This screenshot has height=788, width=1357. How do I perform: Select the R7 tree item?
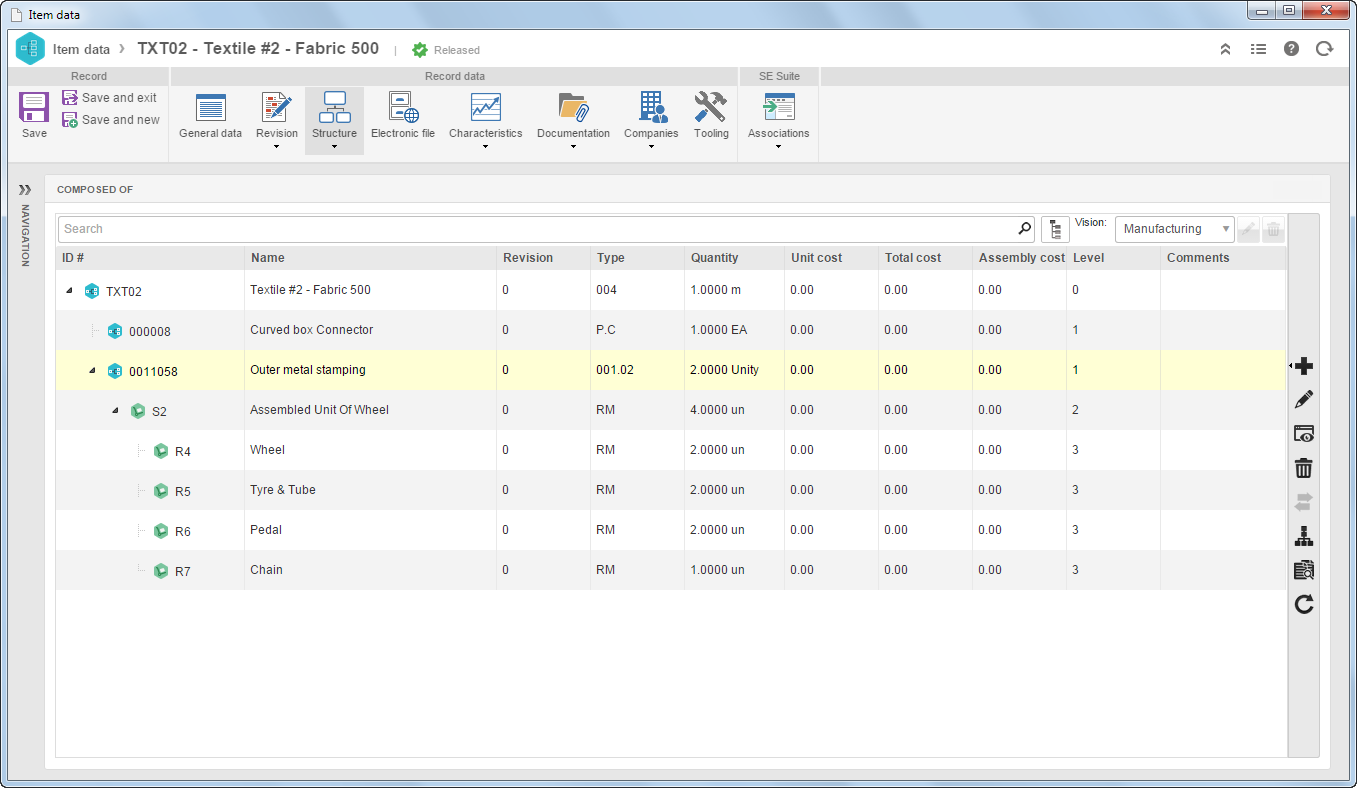click(182, 572)
